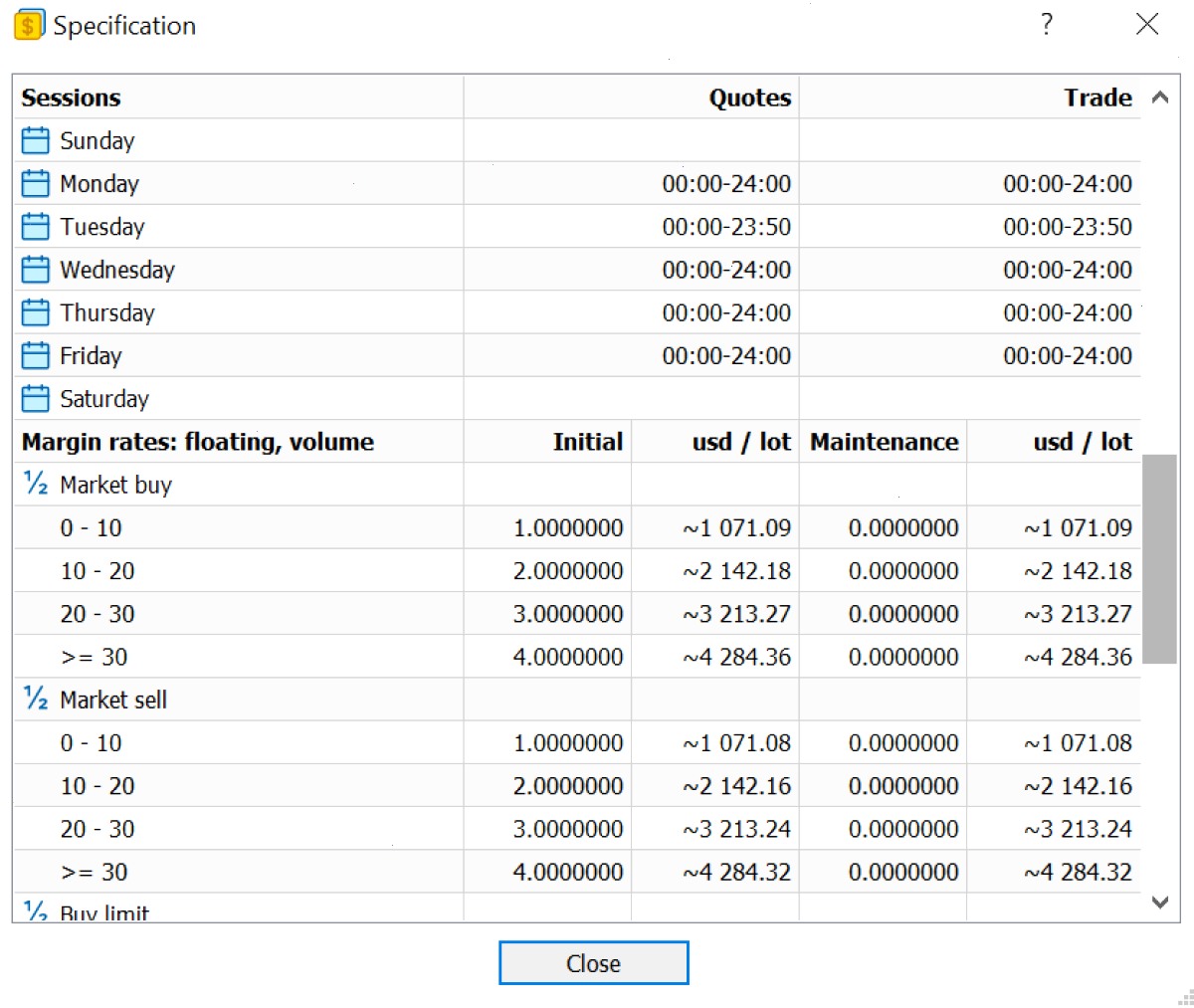Click Tuesday's Quotes time 00:00-23:50
Viewport: 1194px width, 1008px height.
tap(726, 227)
